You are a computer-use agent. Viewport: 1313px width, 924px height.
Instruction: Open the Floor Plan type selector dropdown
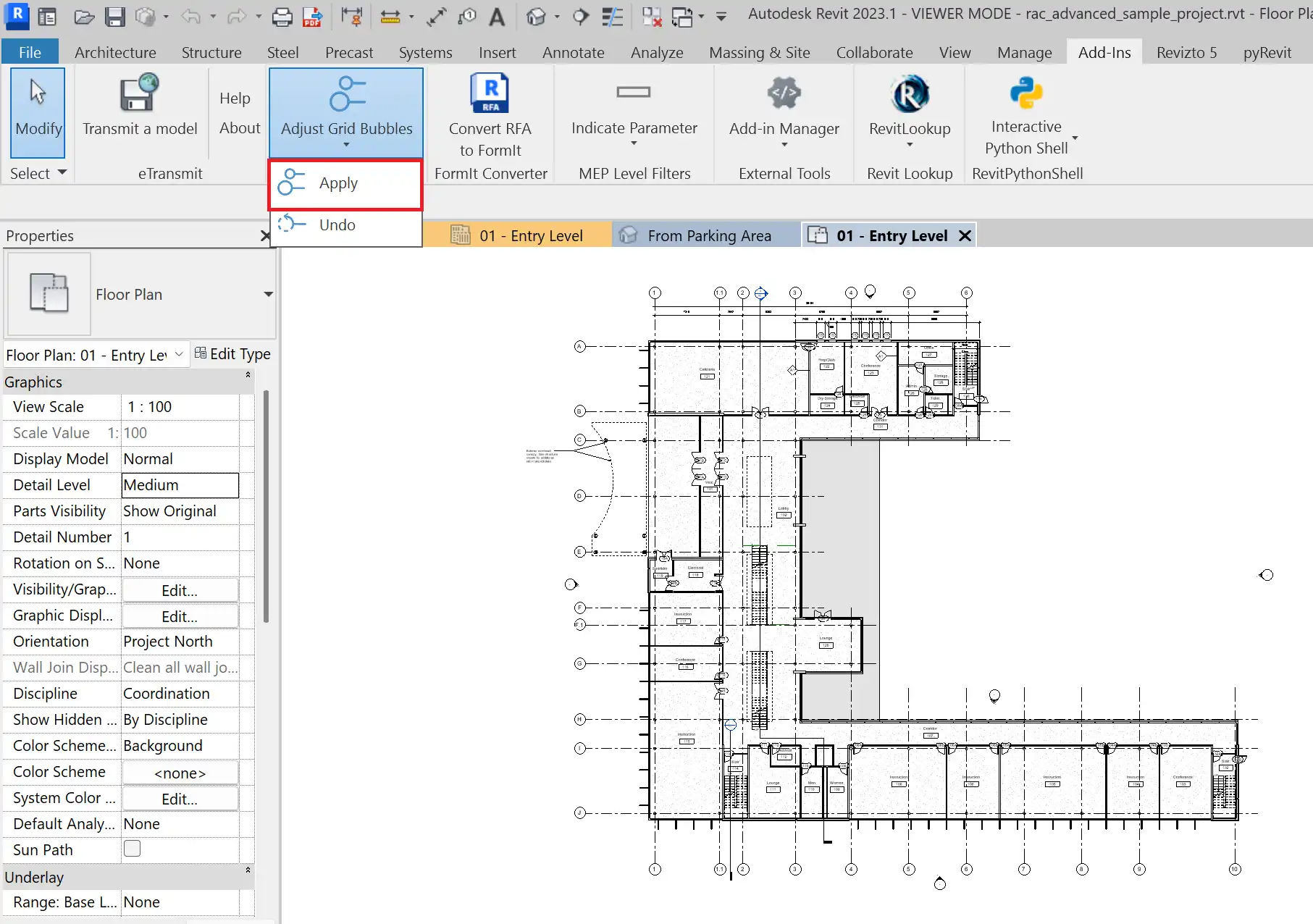click(269, 294)
